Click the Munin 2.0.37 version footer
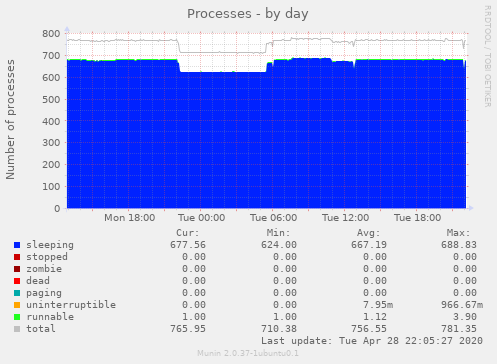497x364 pixels. 248,353
